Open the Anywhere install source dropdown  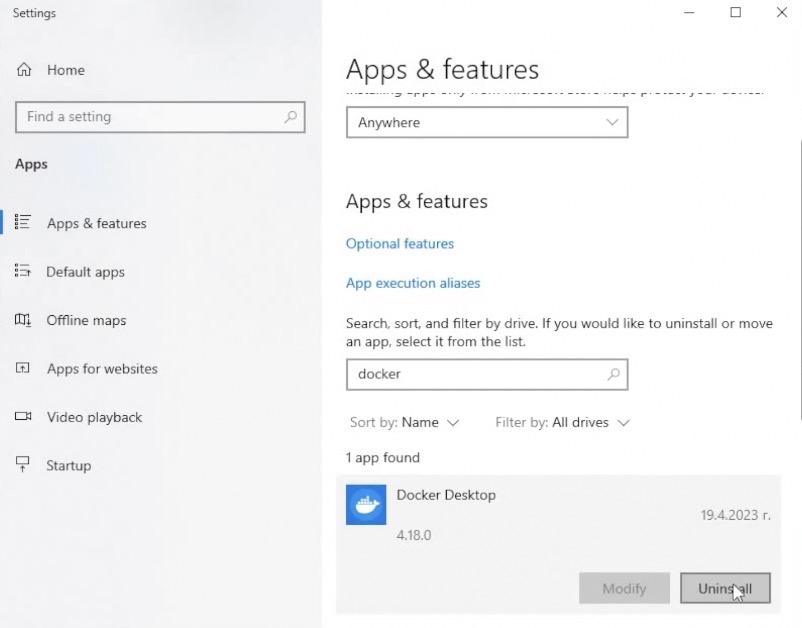[487, 122]
